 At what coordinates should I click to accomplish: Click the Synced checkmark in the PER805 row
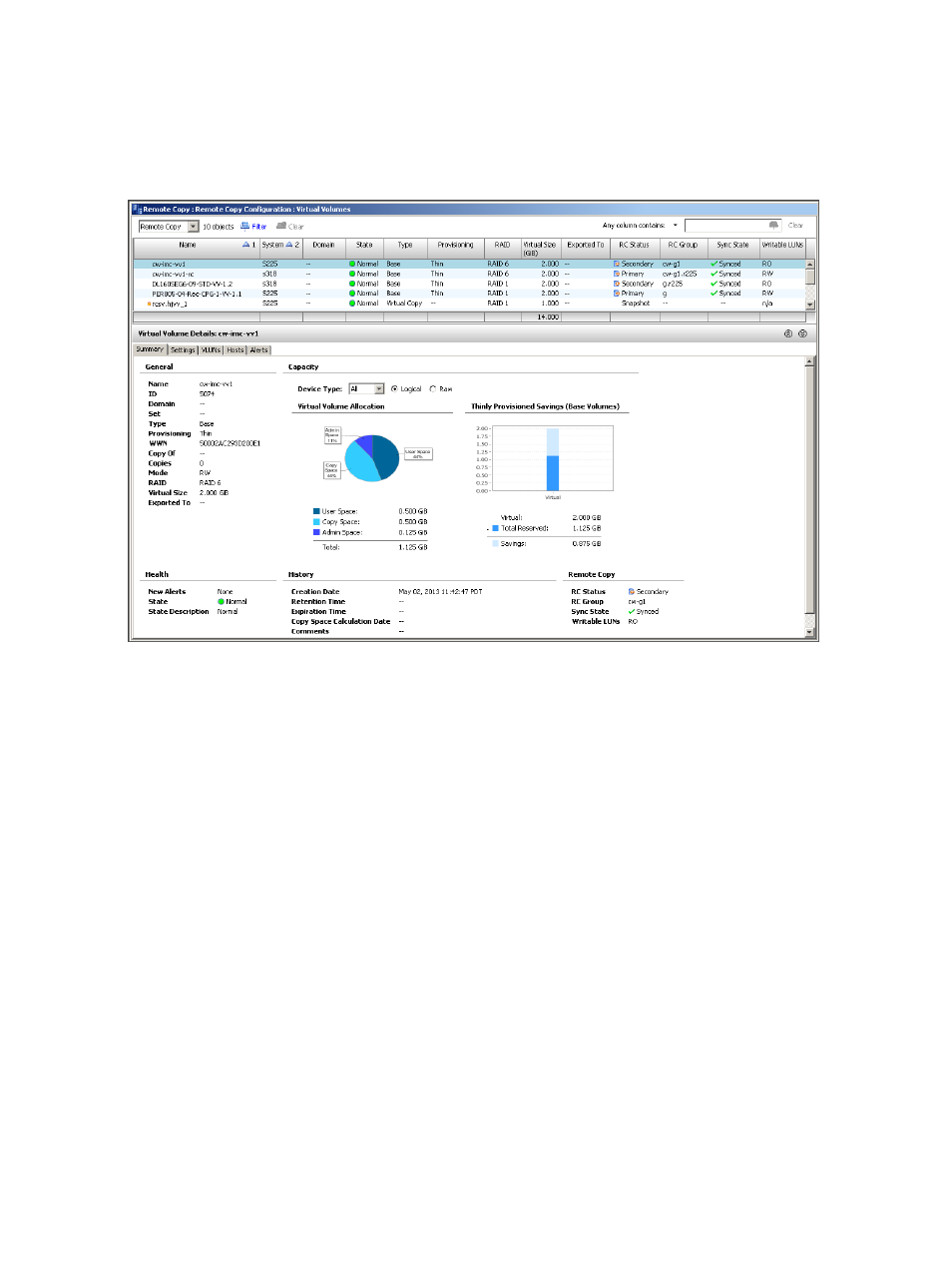[714, 294]
